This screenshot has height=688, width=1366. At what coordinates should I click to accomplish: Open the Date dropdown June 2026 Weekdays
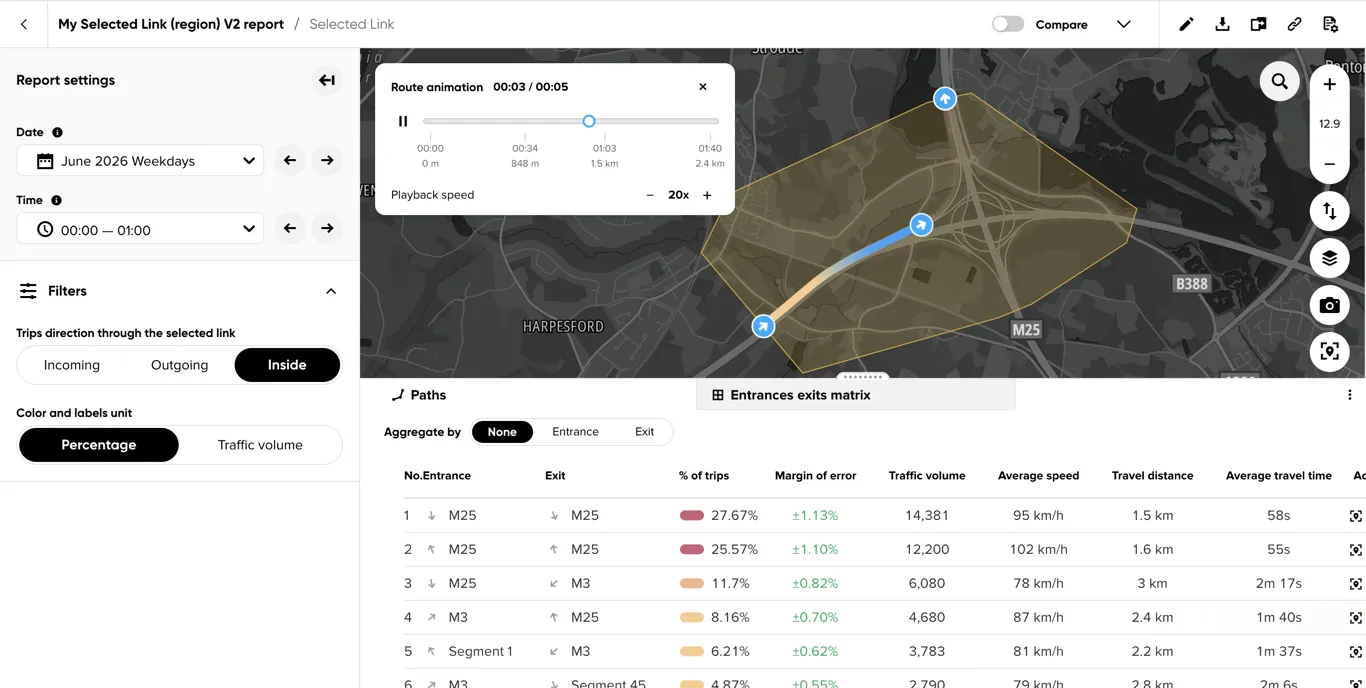140,161
